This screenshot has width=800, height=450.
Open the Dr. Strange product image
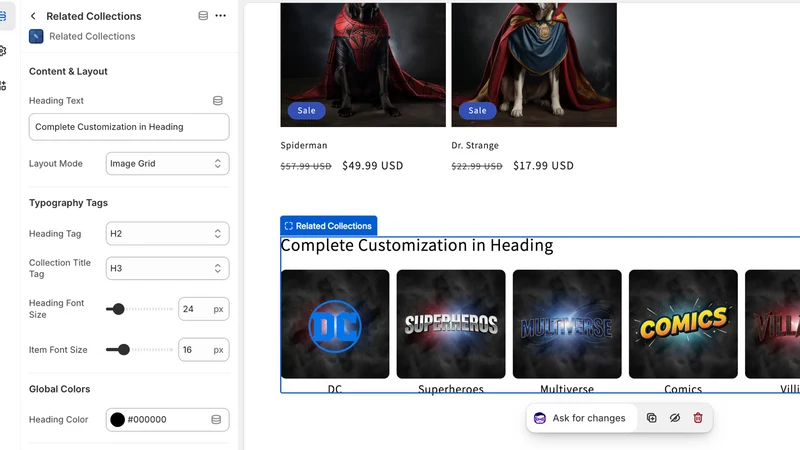coord(534,64)
